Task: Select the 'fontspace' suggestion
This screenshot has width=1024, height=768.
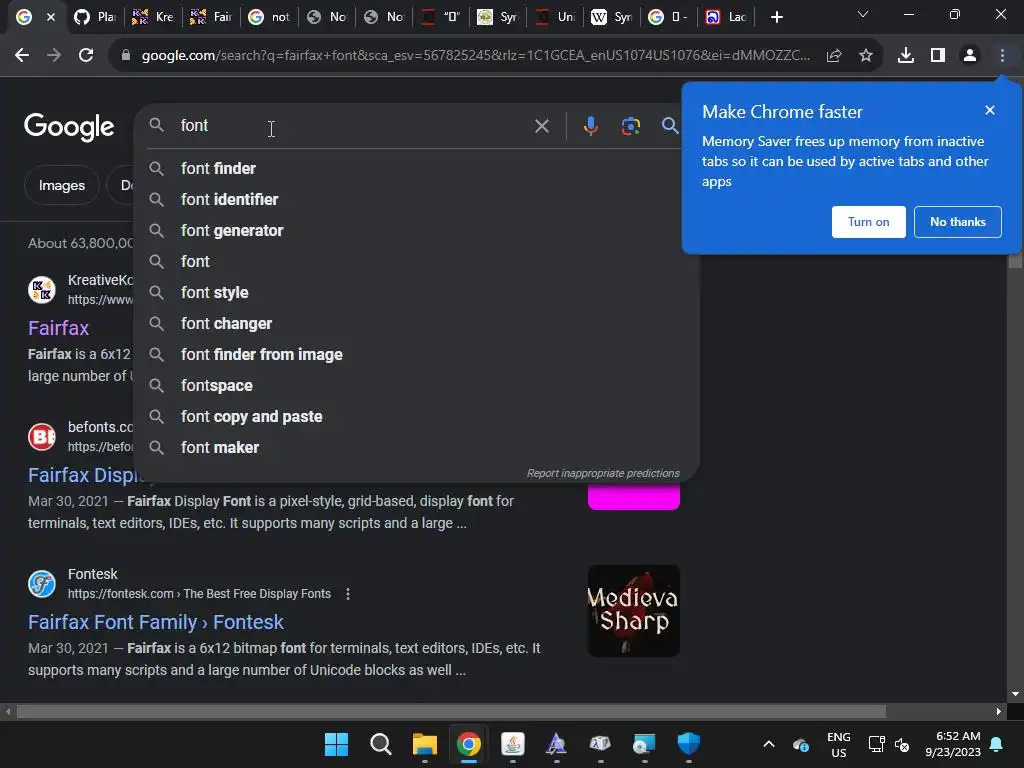Action: click(x=416, y=385)
